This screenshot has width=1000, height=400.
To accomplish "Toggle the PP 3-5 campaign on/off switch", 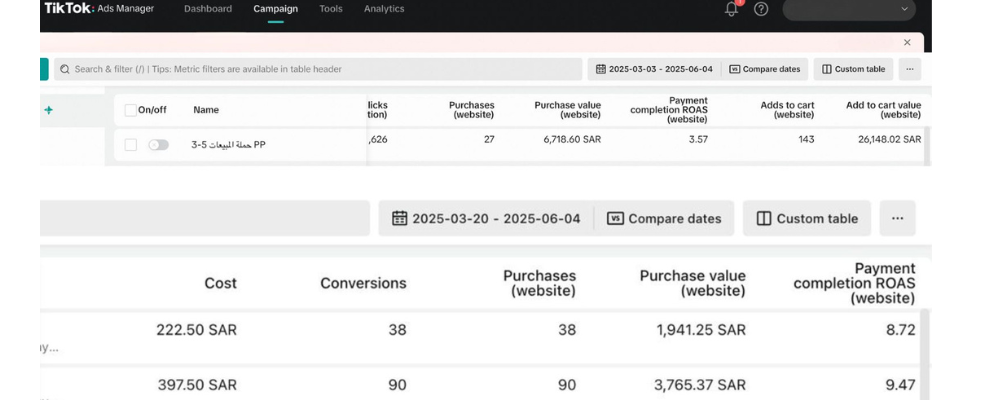I will (x=158, y=145).
